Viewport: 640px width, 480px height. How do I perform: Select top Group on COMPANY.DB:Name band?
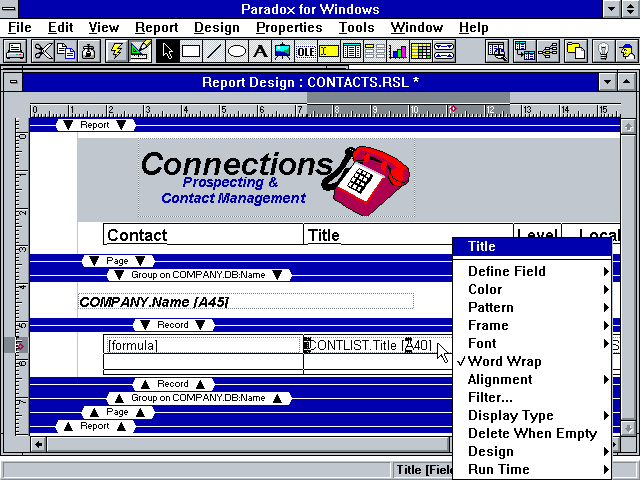pyautogui.click(x=198, y=275)
